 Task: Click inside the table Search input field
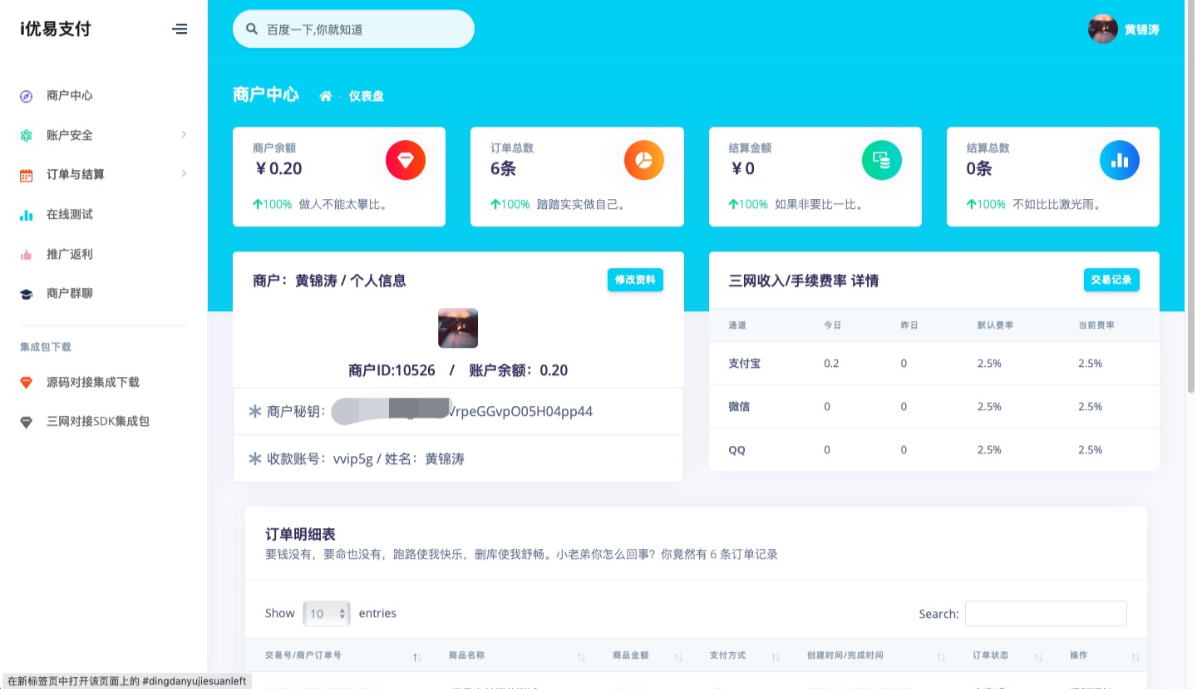[1046, 613]
